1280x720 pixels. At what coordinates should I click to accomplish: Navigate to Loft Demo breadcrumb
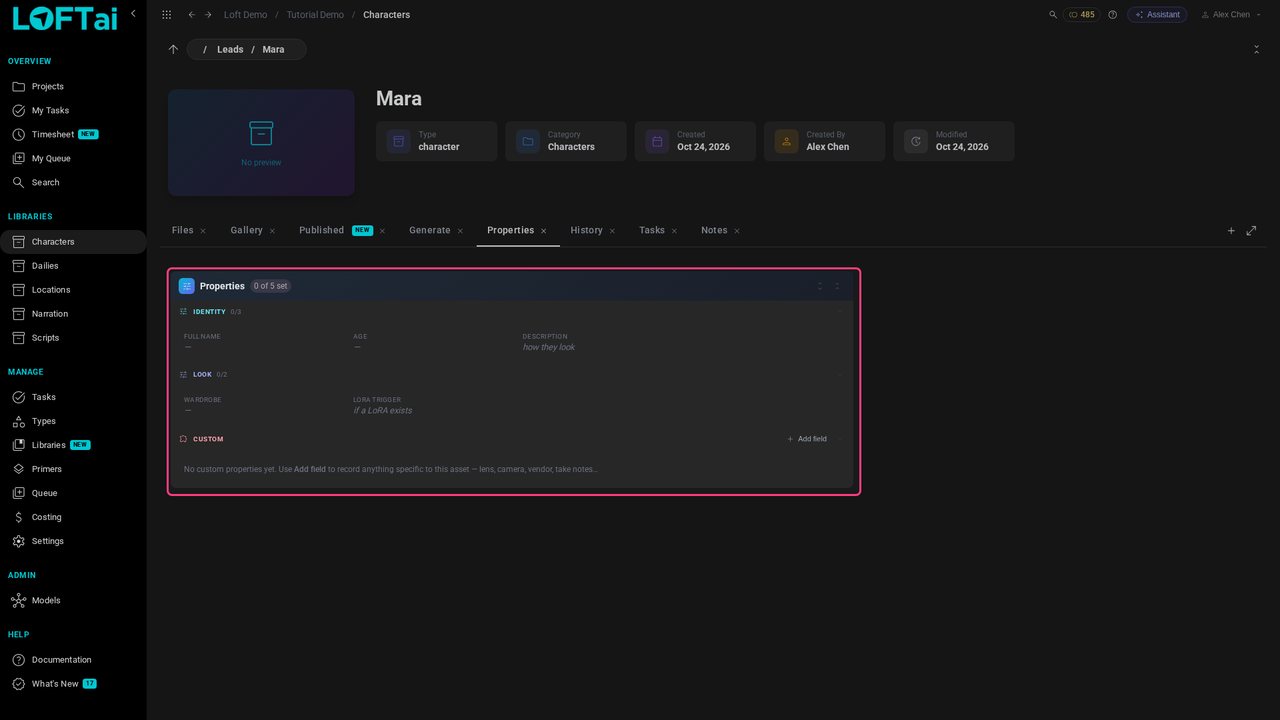[x=245, y=15]
